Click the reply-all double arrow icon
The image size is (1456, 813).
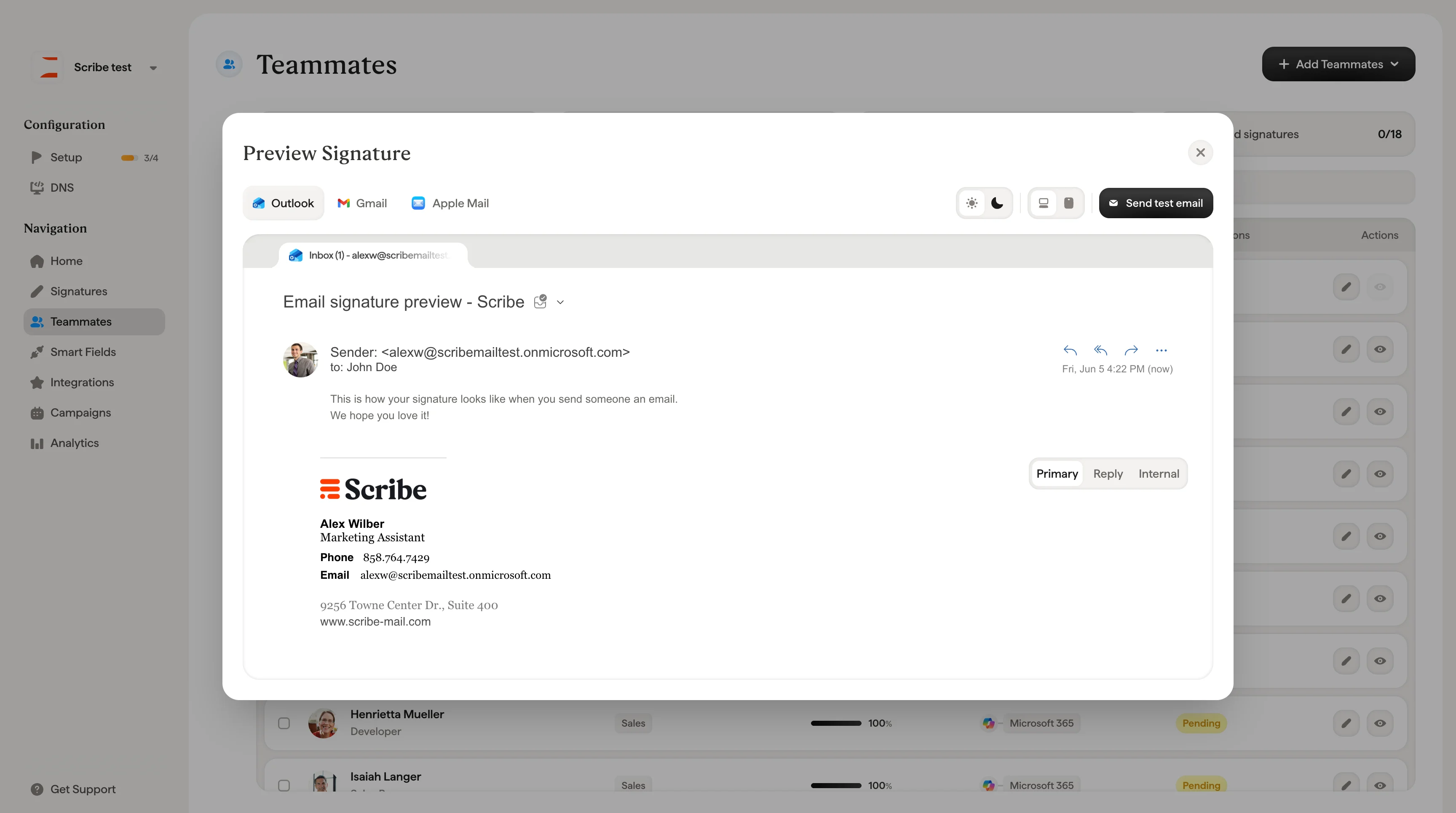click(x=1100, y=350)
